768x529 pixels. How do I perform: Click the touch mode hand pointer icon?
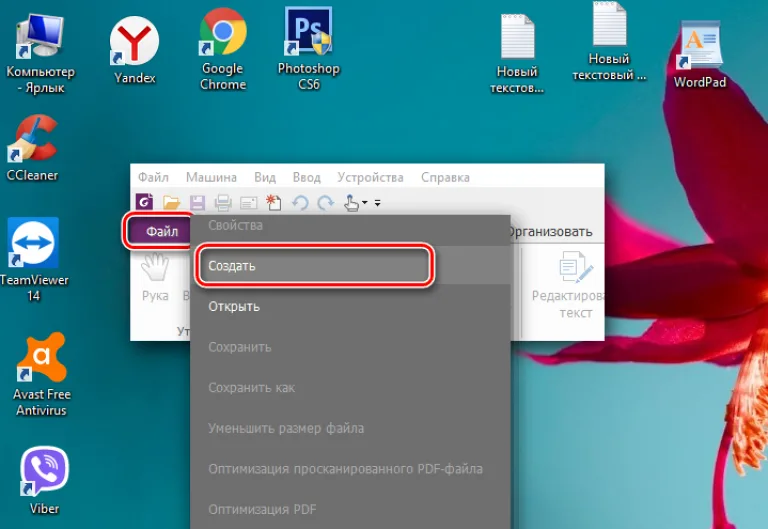(x=351, y=202)
